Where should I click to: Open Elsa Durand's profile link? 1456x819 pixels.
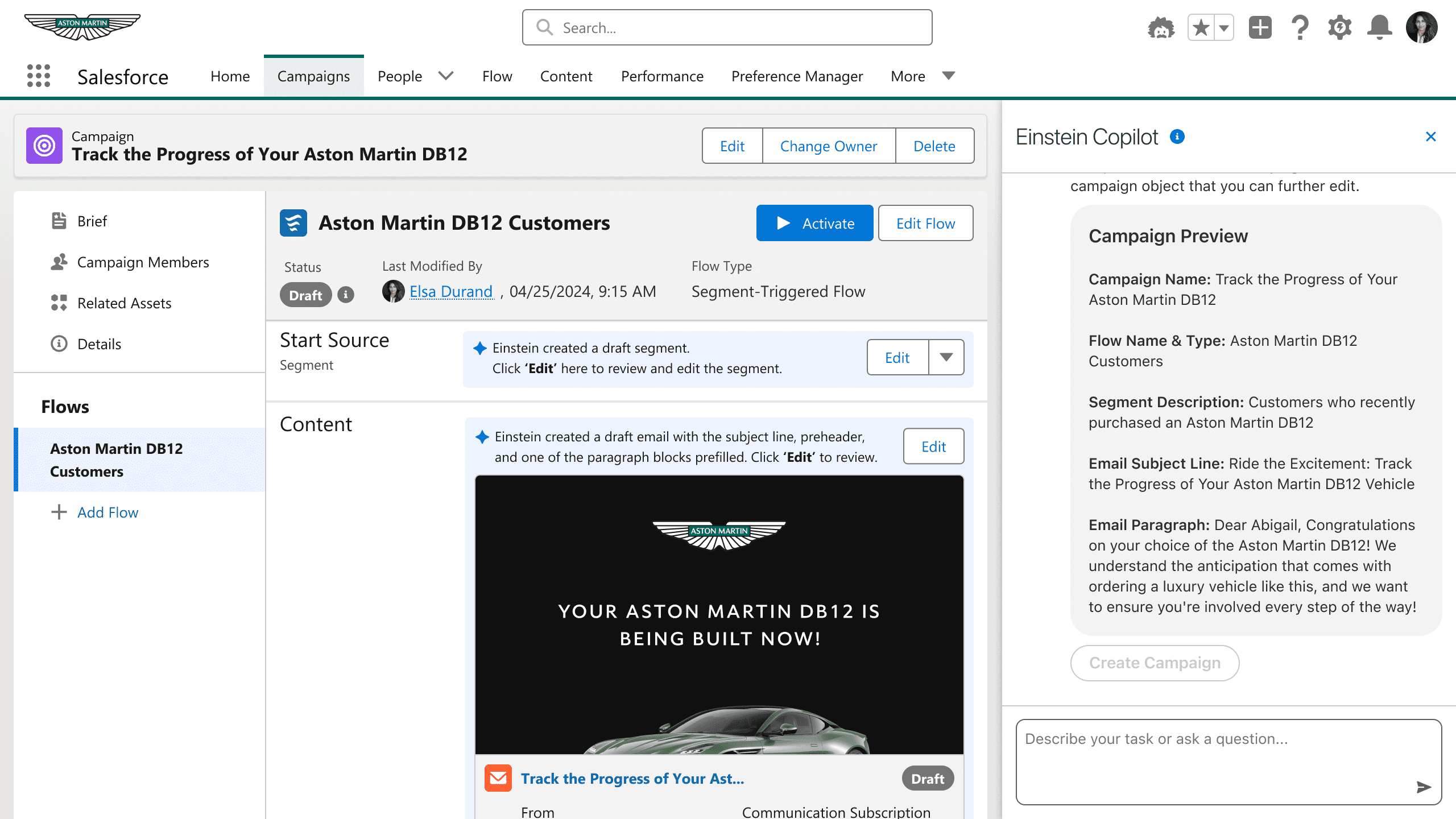[452, 291]
